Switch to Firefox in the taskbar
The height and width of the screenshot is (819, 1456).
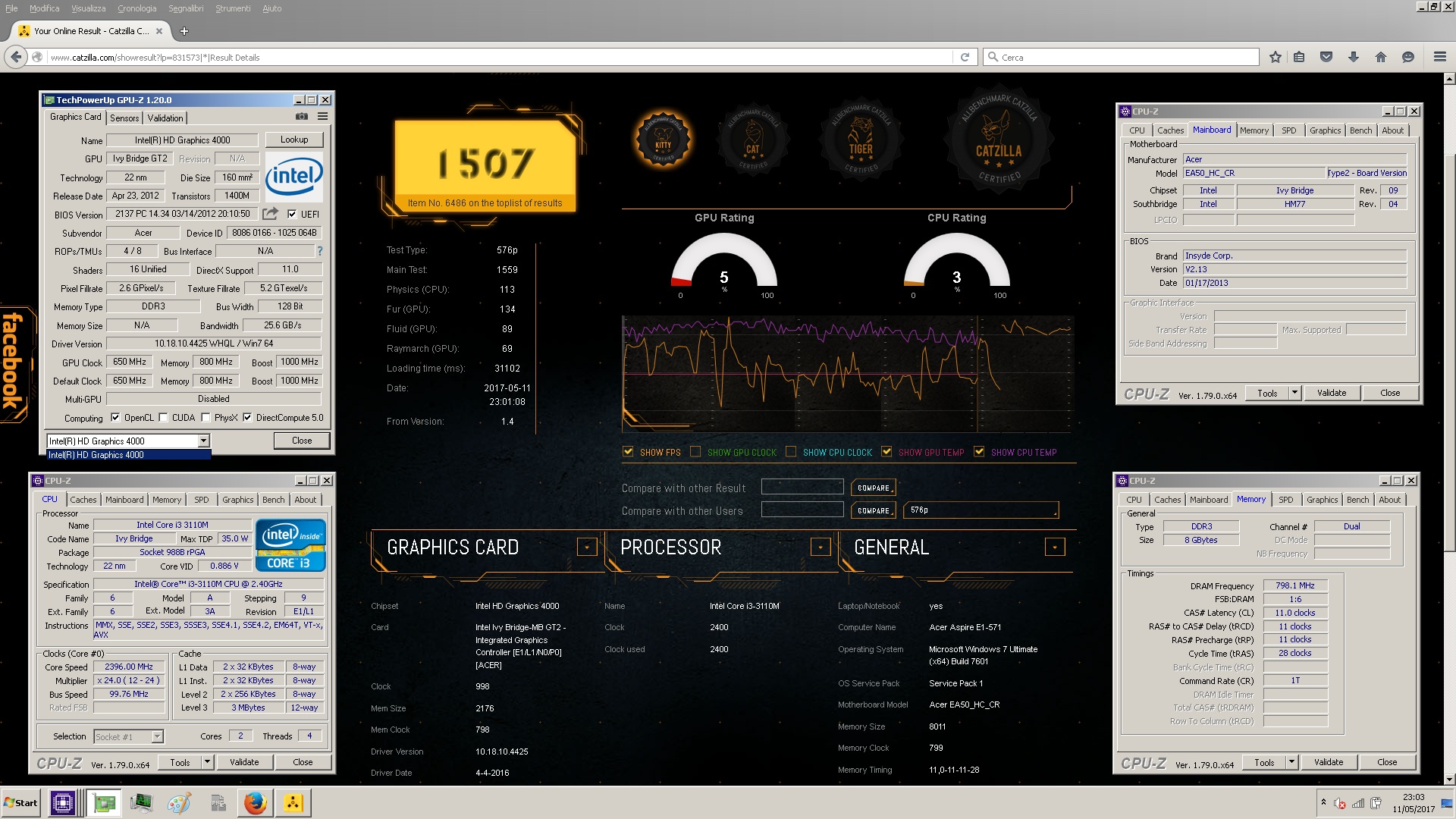256,802
